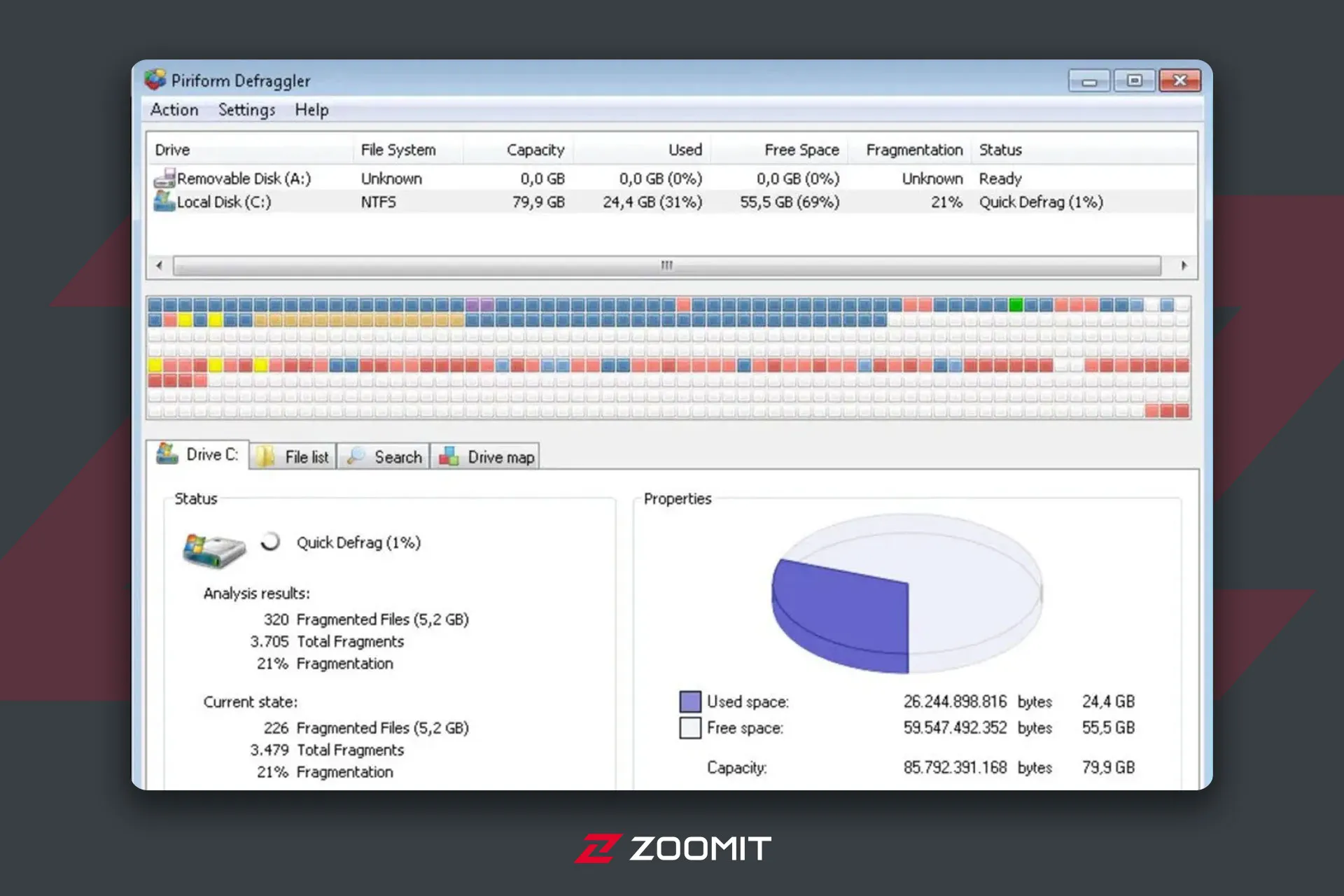Image resolution: width=1344 pixels, height=896 pixels.
Task: Click the 3.479 Total Fragments line
Action: pyautogui.click(x=327, y=750)
